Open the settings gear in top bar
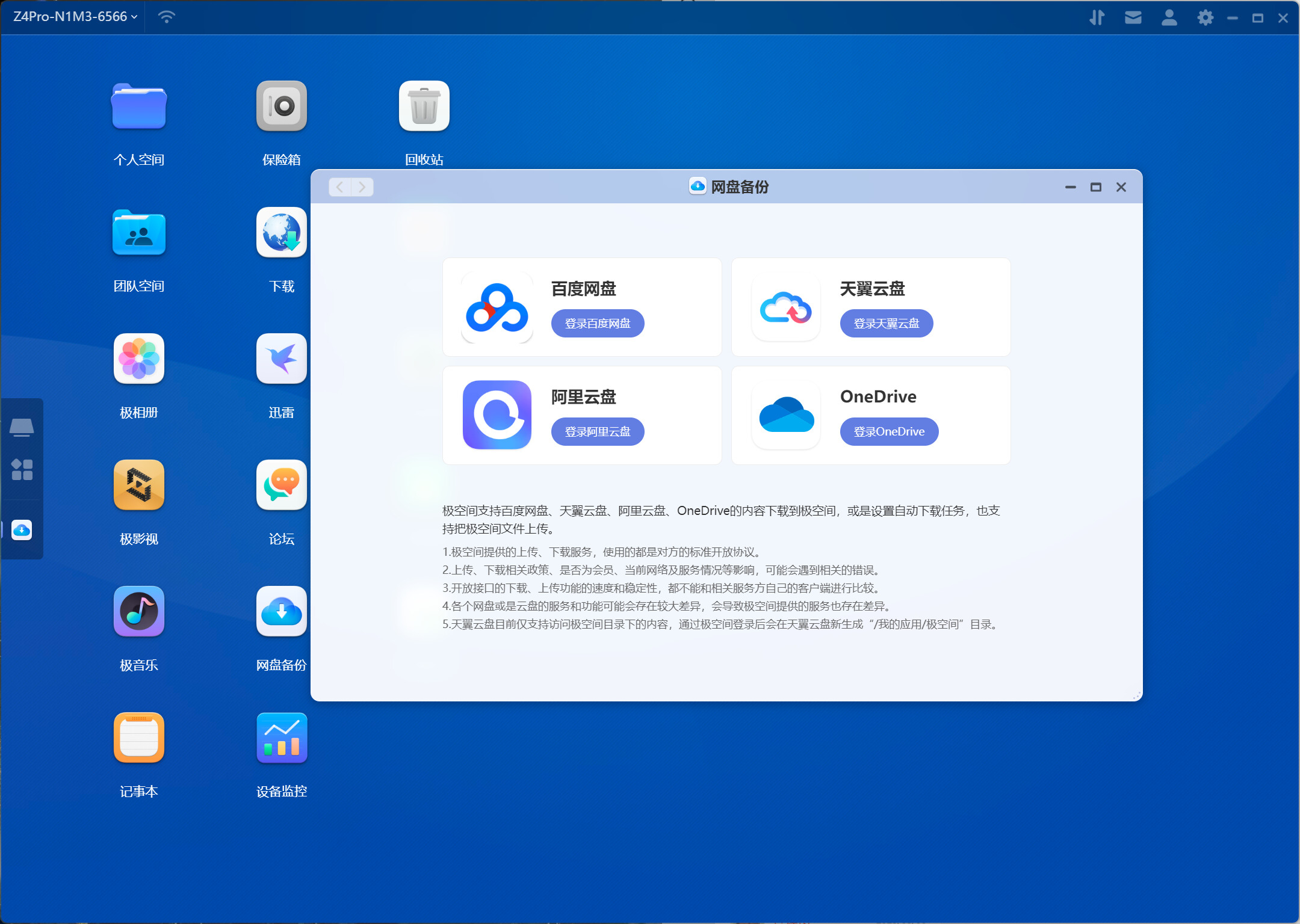Screen dimensions: 1300x924 [x=1205, y=17]
